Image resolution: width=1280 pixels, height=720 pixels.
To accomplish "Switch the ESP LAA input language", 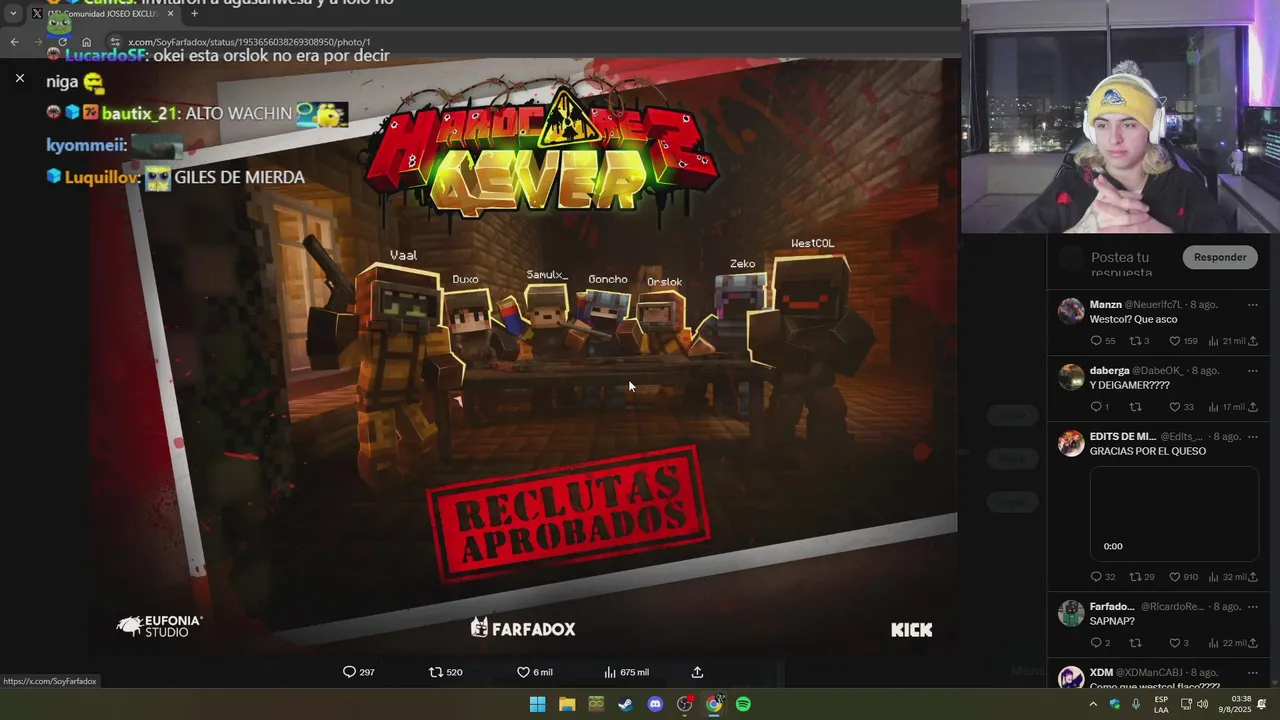I will click(1161, 704).
